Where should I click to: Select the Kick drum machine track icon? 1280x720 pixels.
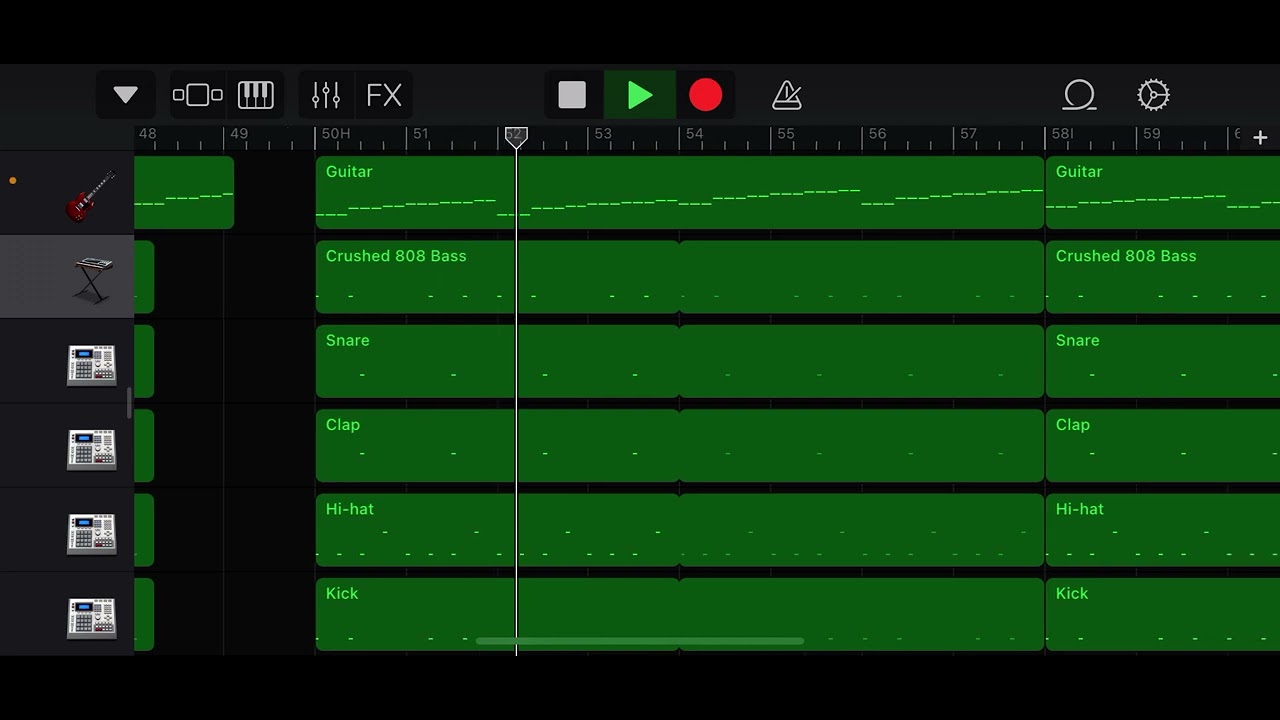click(x=92, y=618)
